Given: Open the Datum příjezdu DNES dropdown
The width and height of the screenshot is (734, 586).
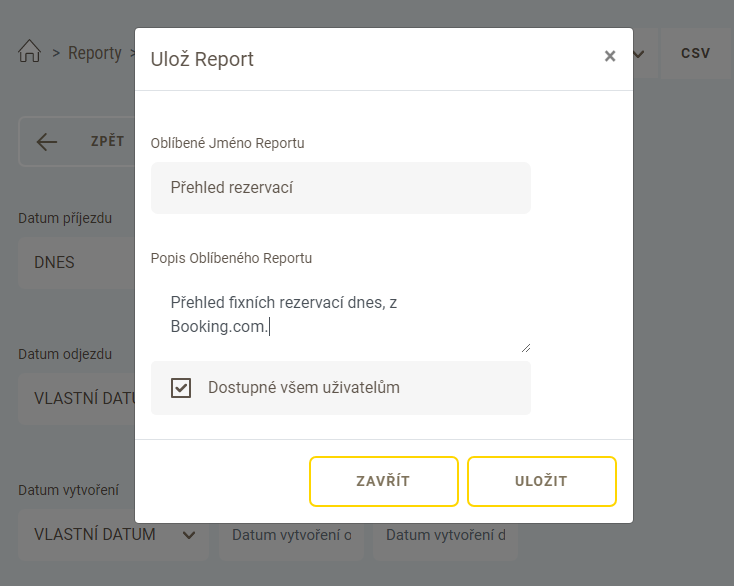Looking at the screenshot, I should tap(77, 263).
